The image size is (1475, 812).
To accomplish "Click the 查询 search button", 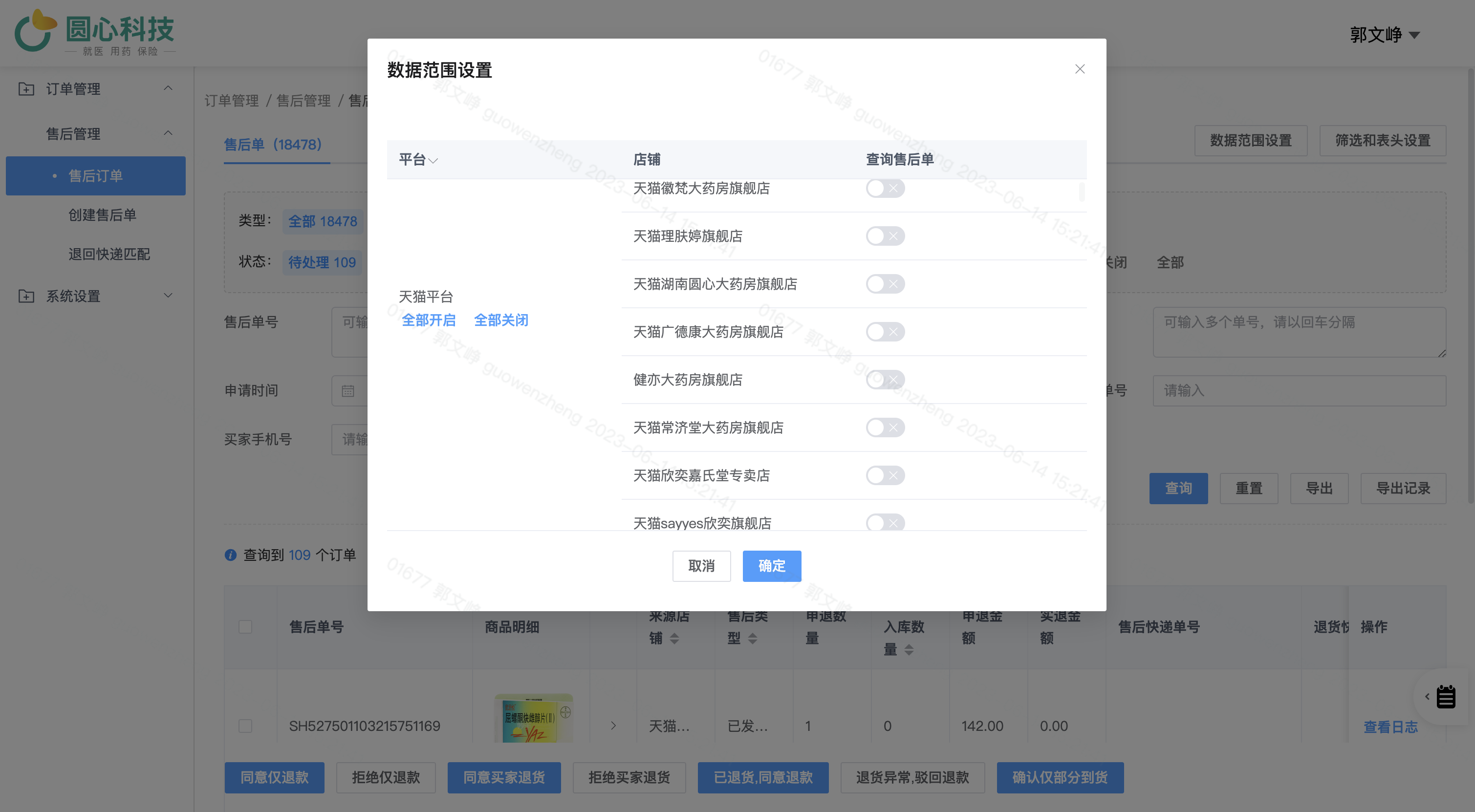I will click(x=1178, y=489).
